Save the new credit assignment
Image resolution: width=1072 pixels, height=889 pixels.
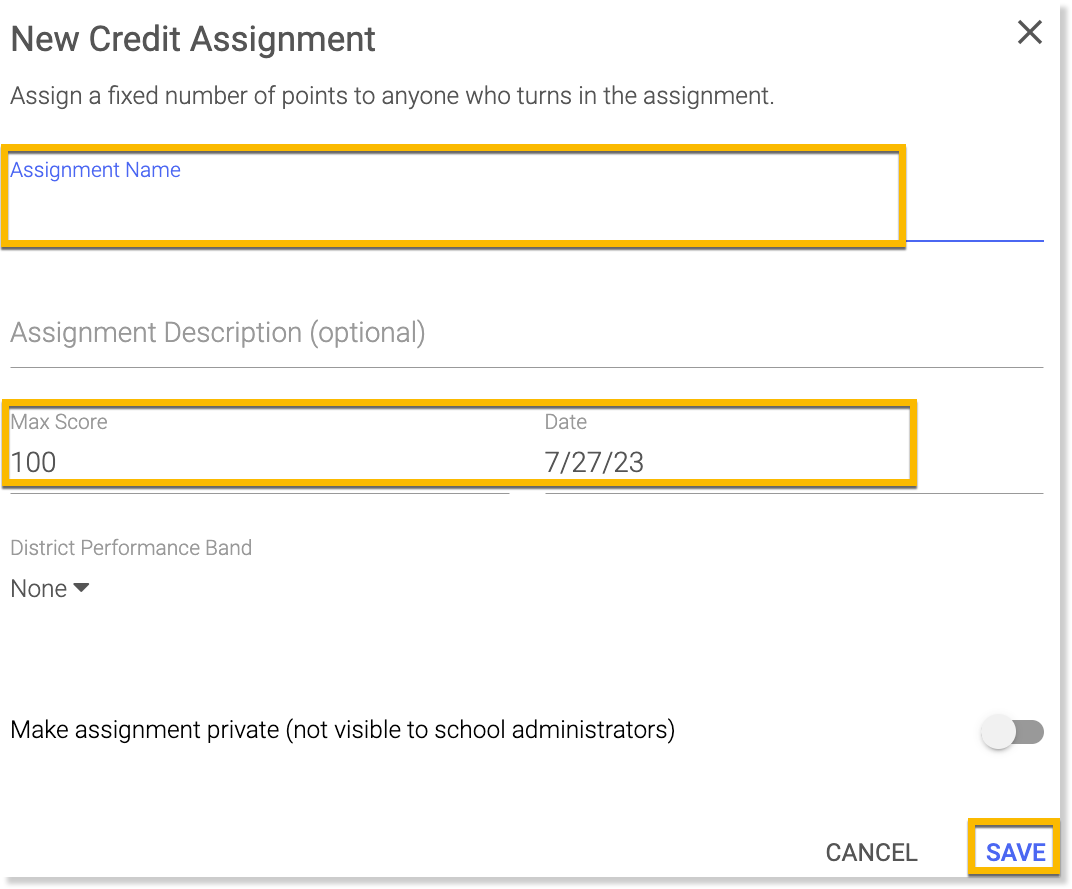pos(1015,852)
